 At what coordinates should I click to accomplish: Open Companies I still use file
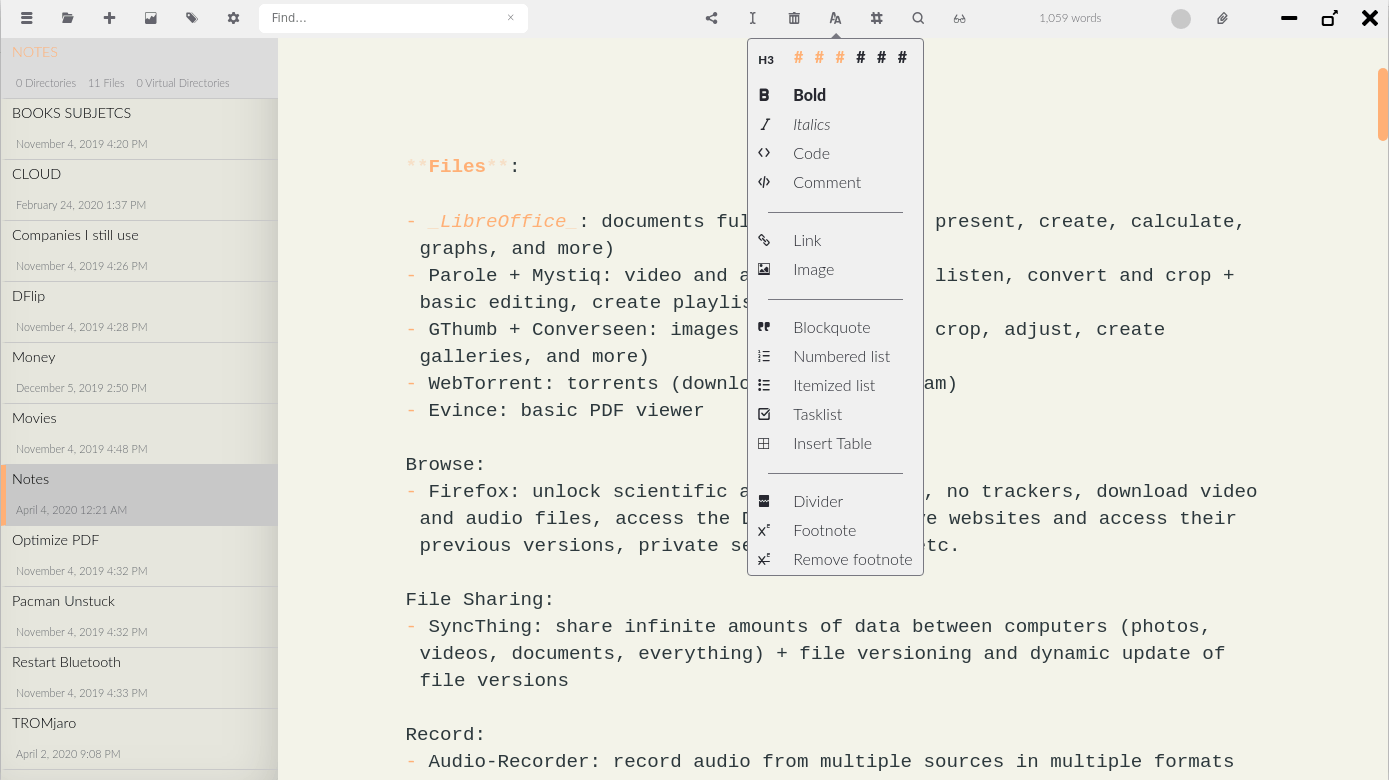point(139,251)
